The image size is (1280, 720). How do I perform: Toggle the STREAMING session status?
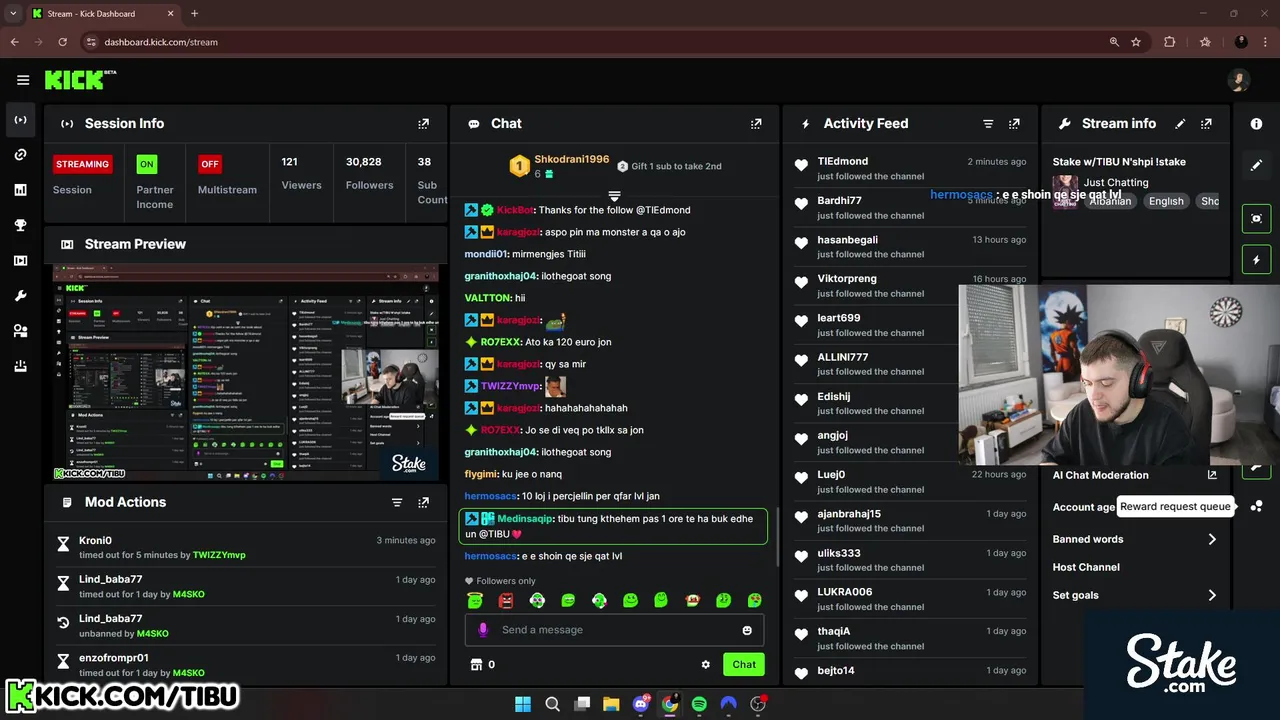coord(82,164)
